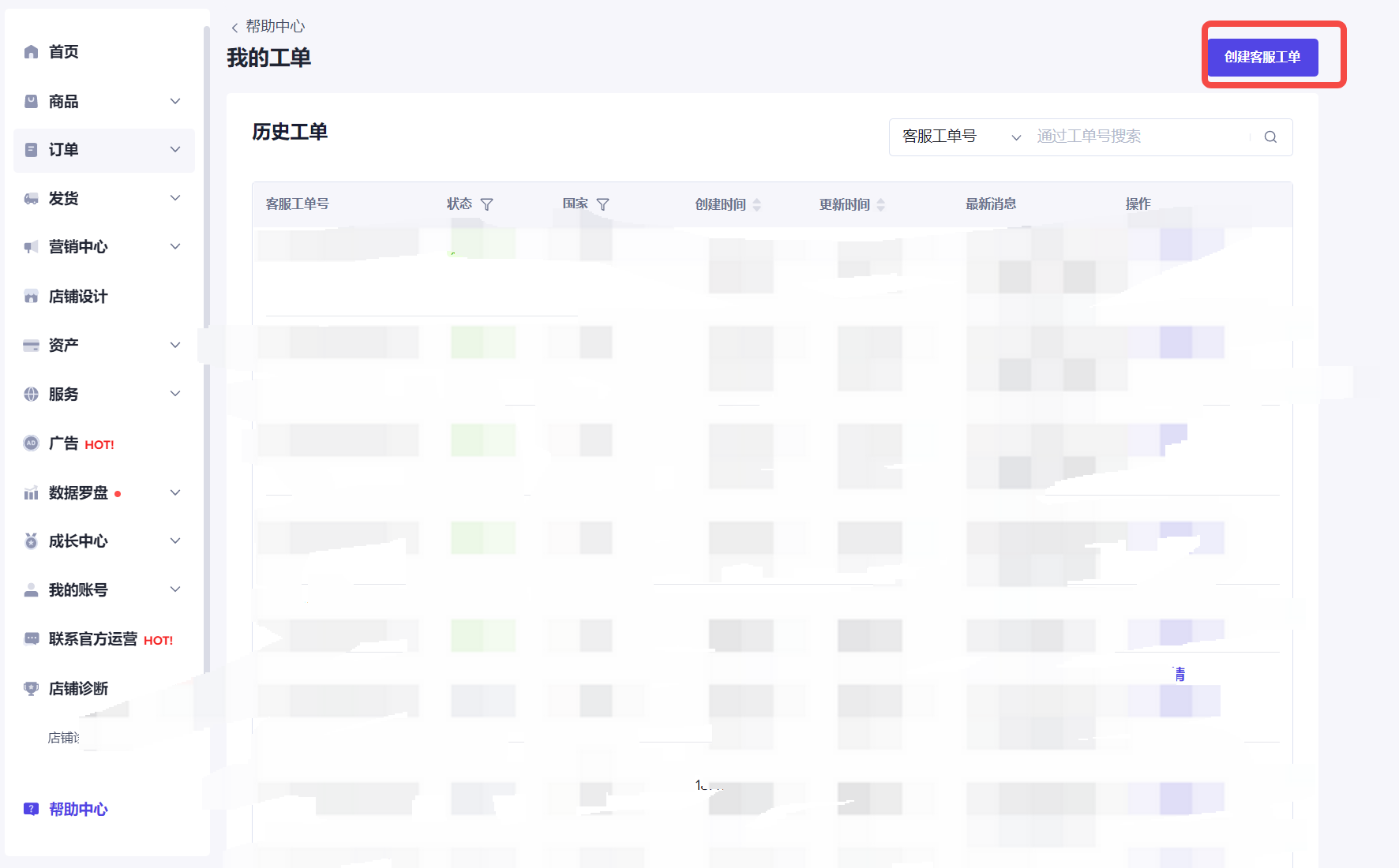
Task: Expand the 订单 orders menu chevron
Action: (175, 149)
